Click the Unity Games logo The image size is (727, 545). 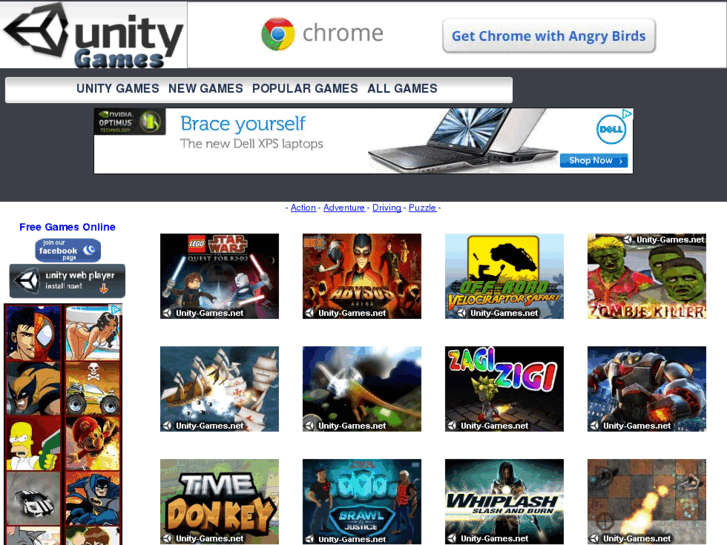(x=94, y=35)
